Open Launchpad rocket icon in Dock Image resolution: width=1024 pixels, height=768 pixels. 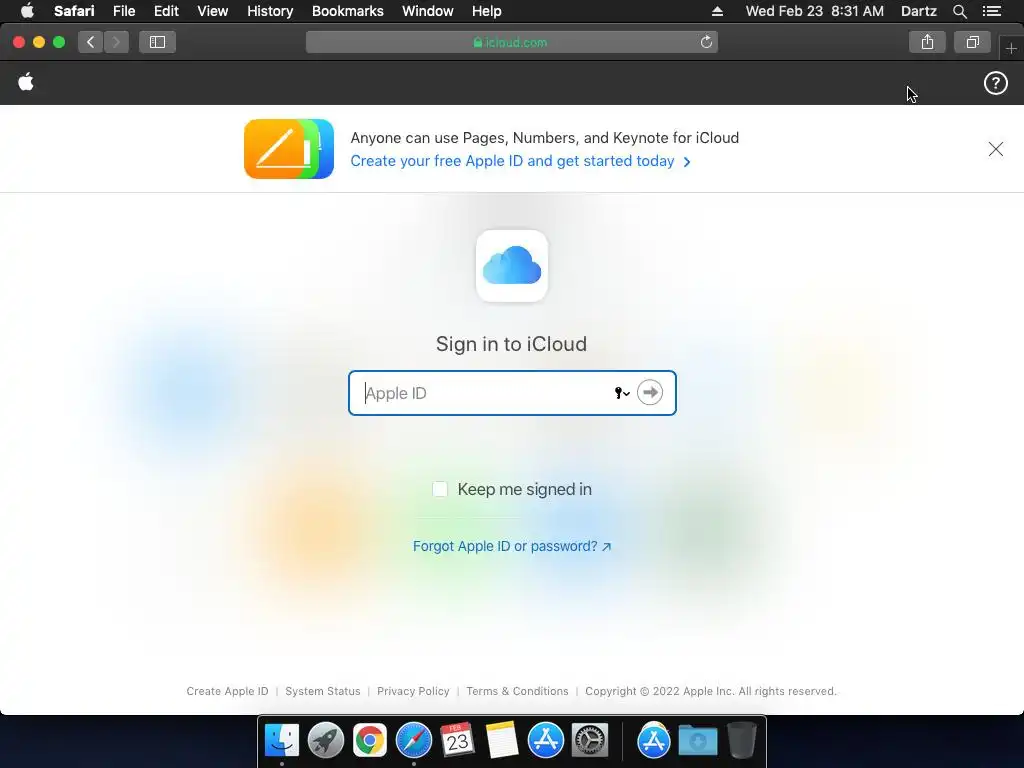(x=325, y=740)
